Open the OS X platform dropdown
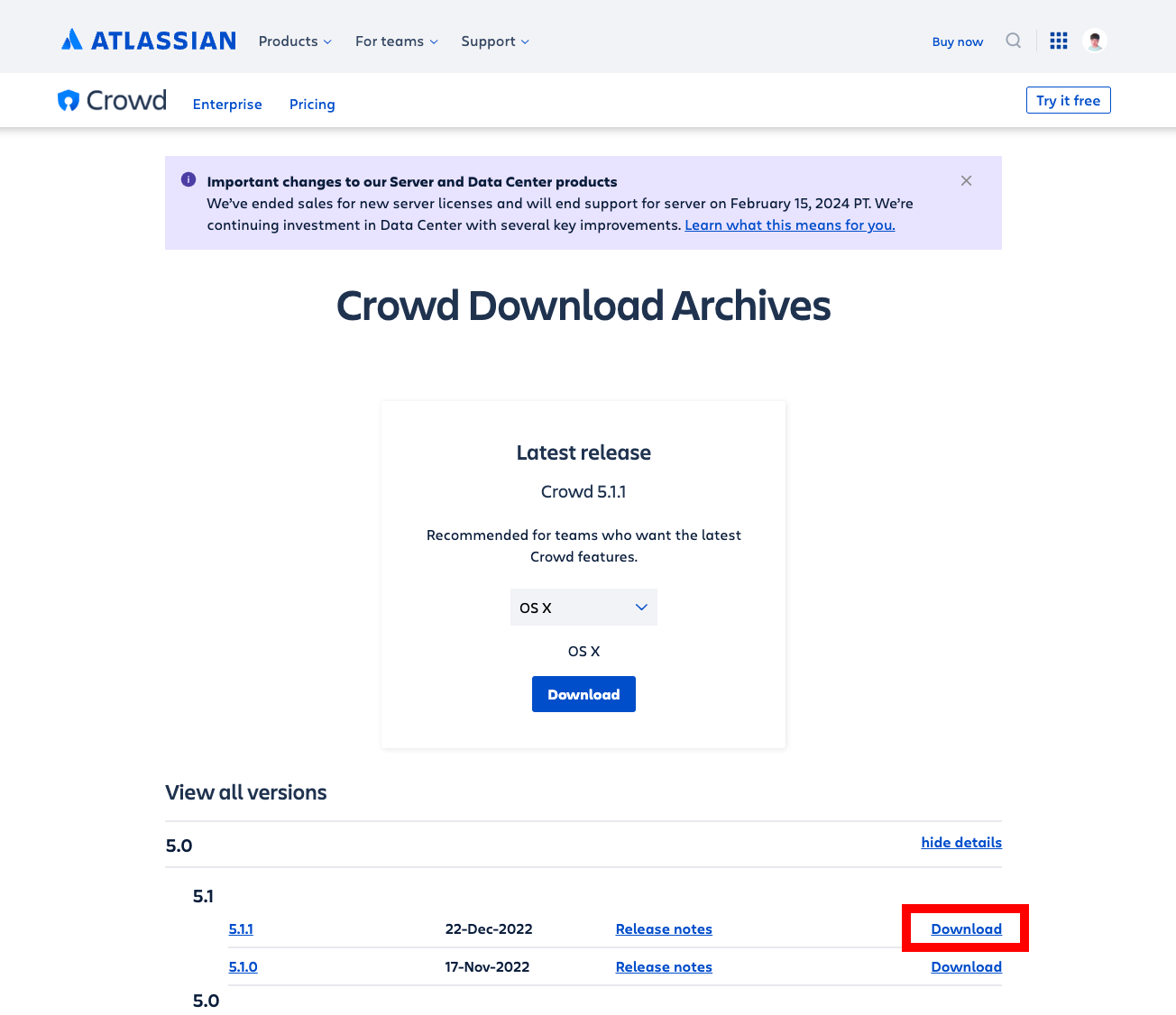The image size is (1176, 1015). click(x=583, y=608)
